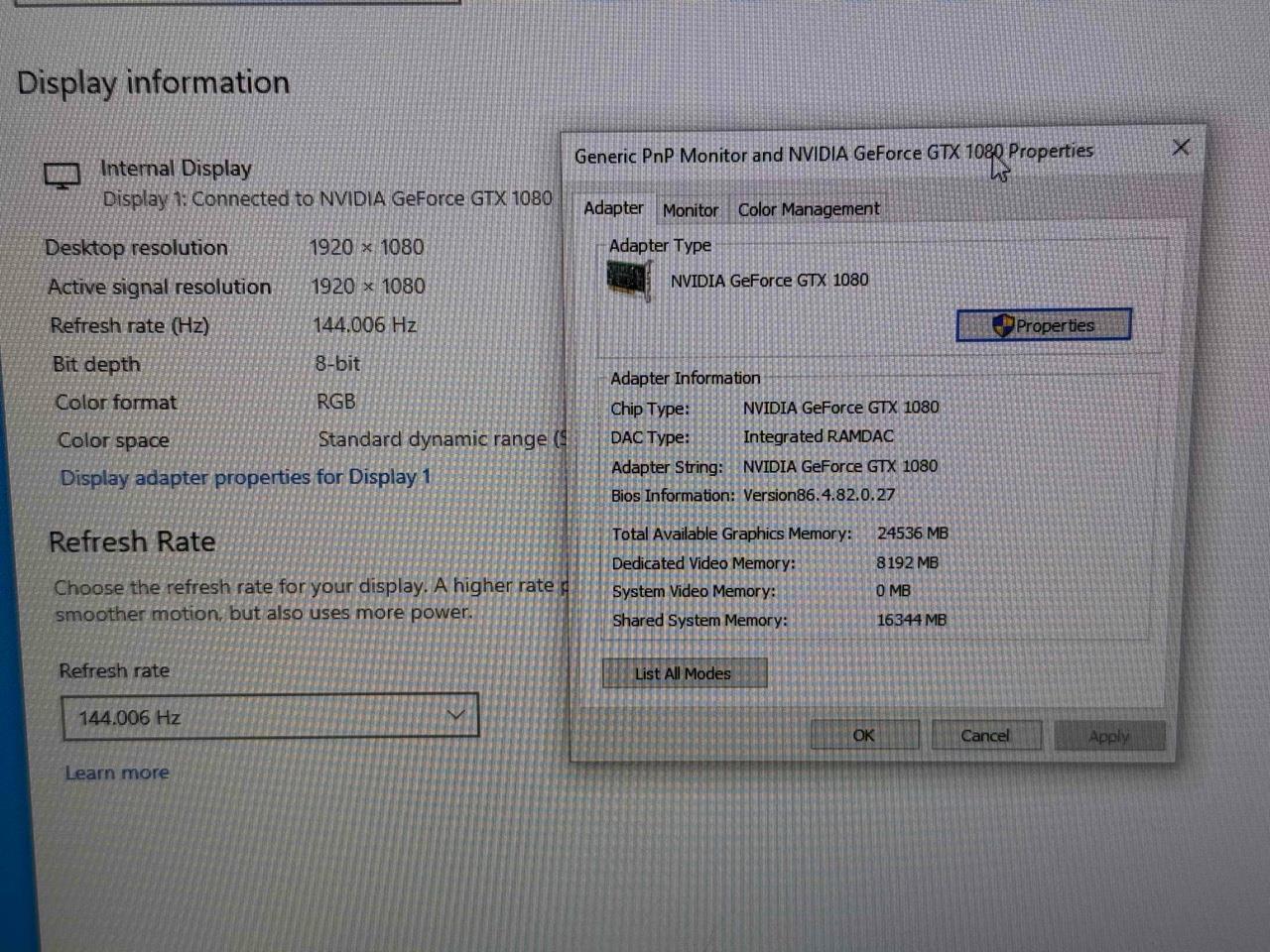Click the Refresh Rate section heading
The width and height of the screenshot is (1270, 952).
pos(132,541)
